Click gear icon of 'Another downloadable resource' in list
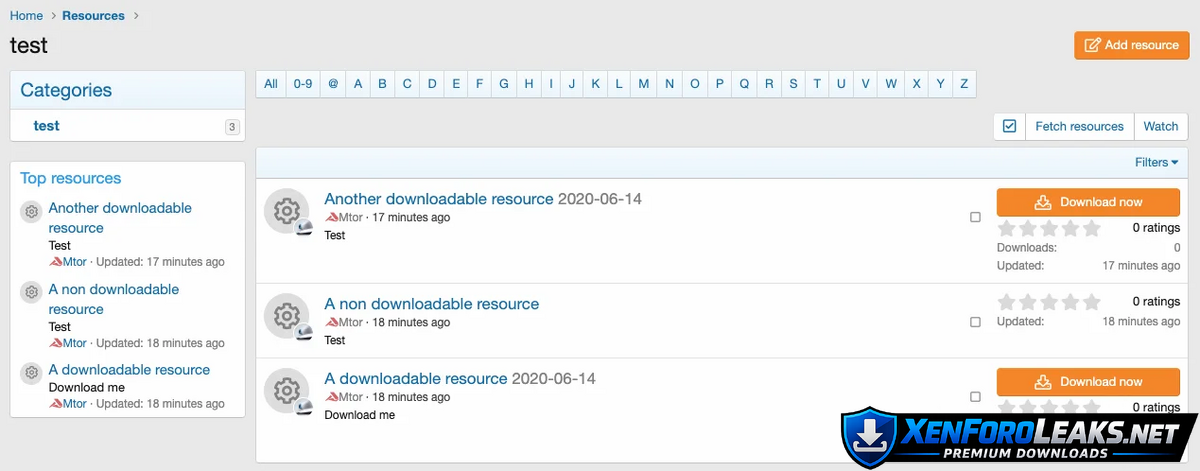Image resolution: width=1200 pixels, height=471 pixels. tap(287, 211)
